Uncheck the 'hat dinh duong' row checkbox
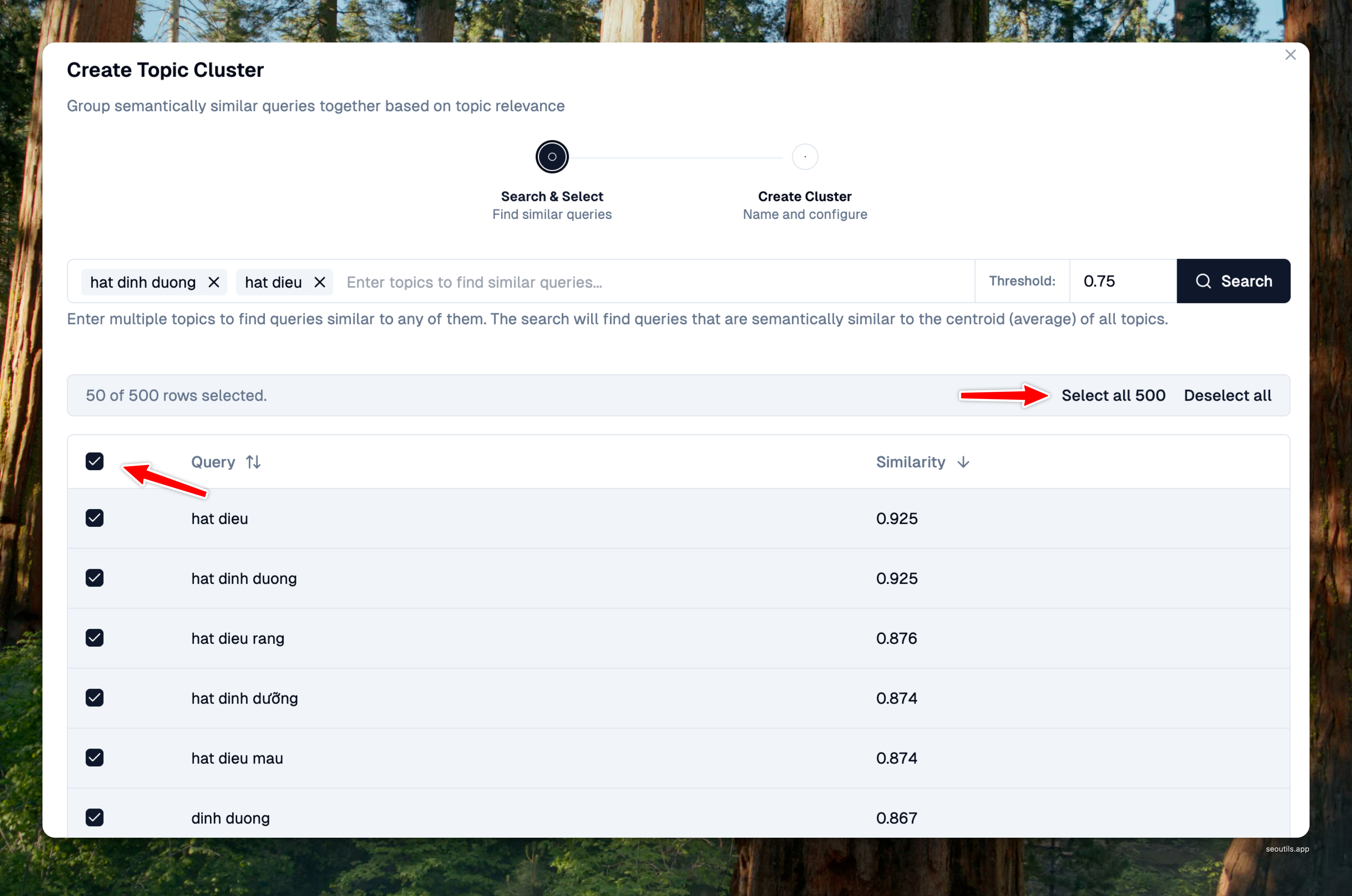The image size is (1352, 896). tap(95, 578)
